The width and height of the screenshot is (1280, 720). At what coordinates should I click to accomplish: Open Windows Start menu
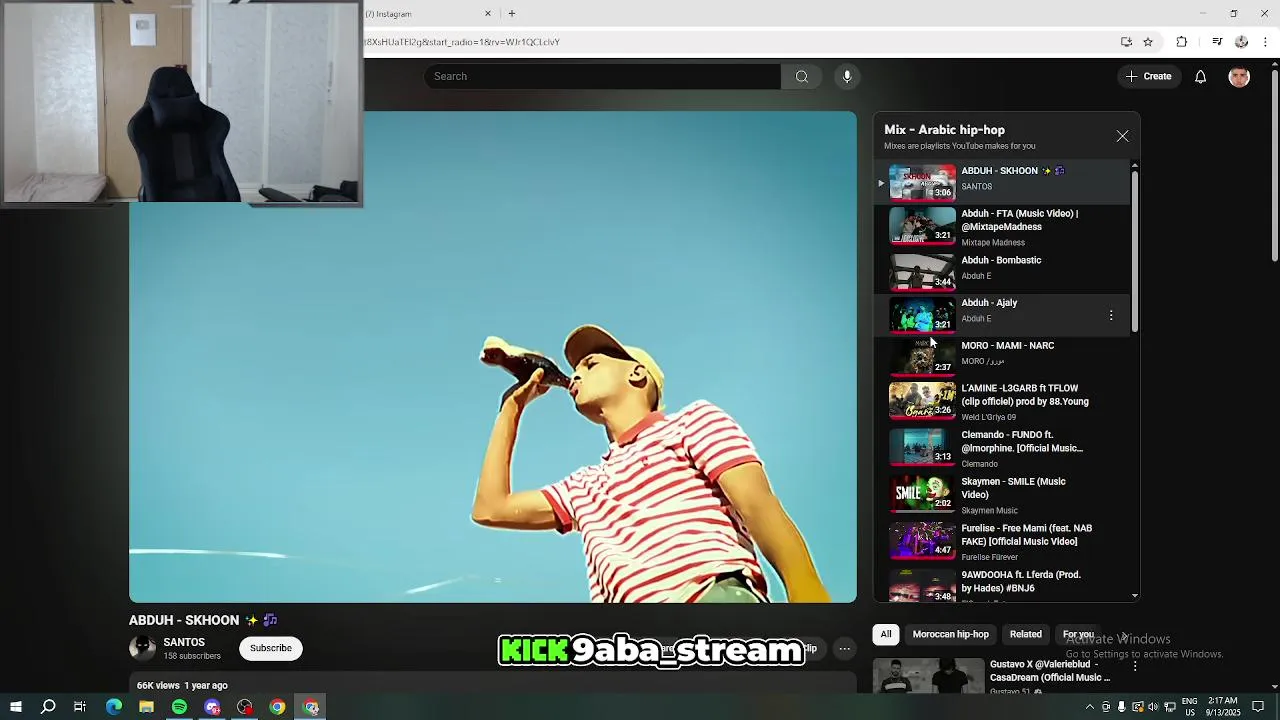coord(16,707)
